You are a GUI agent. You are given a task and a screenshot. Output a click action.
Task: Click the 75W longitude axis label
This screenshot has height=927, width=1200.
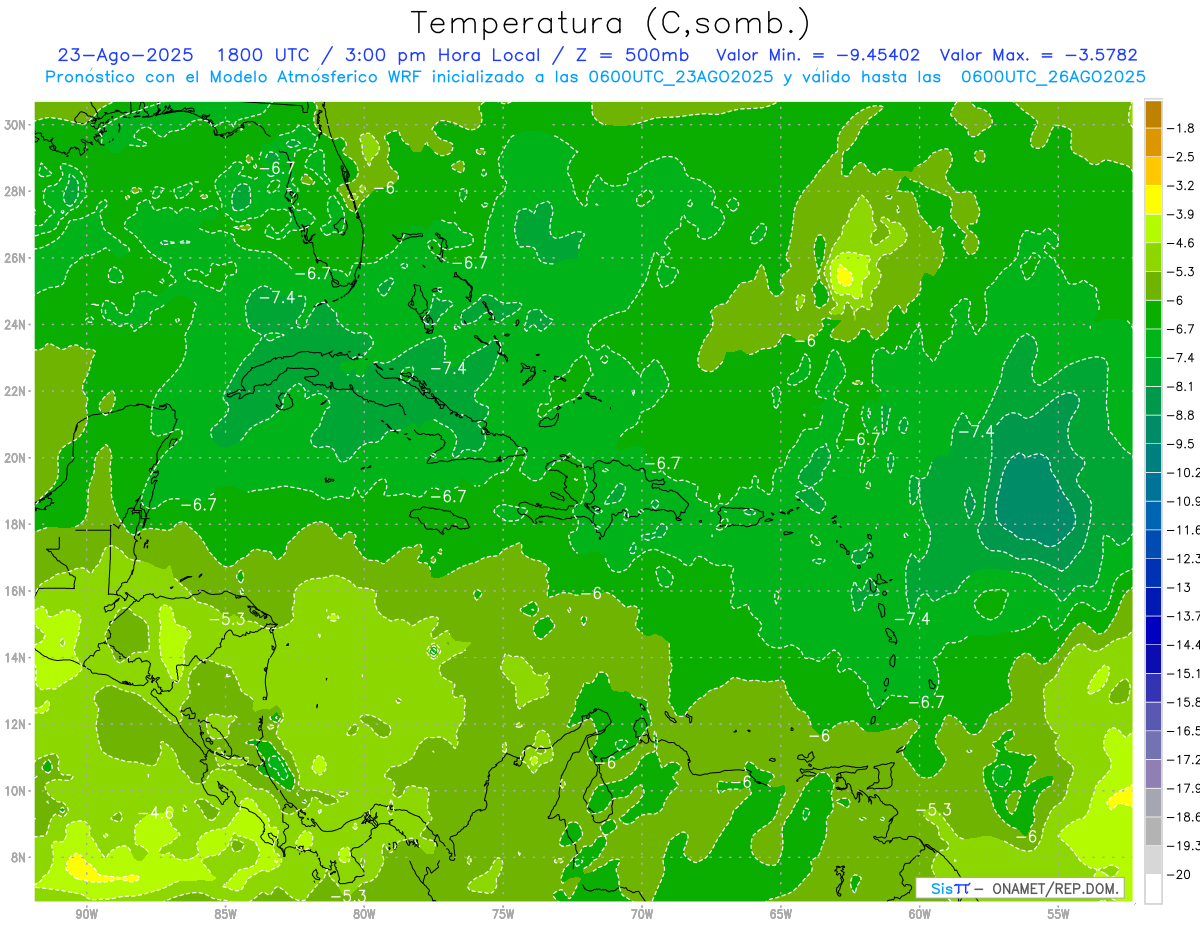click(x=503, y=914)
